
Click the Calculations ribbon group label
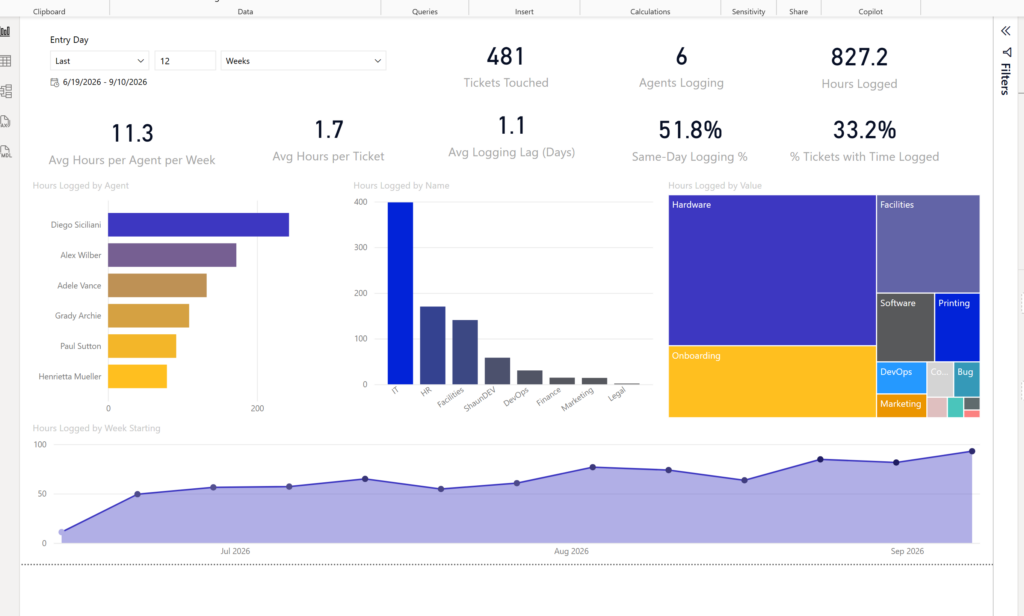(650, 12)
